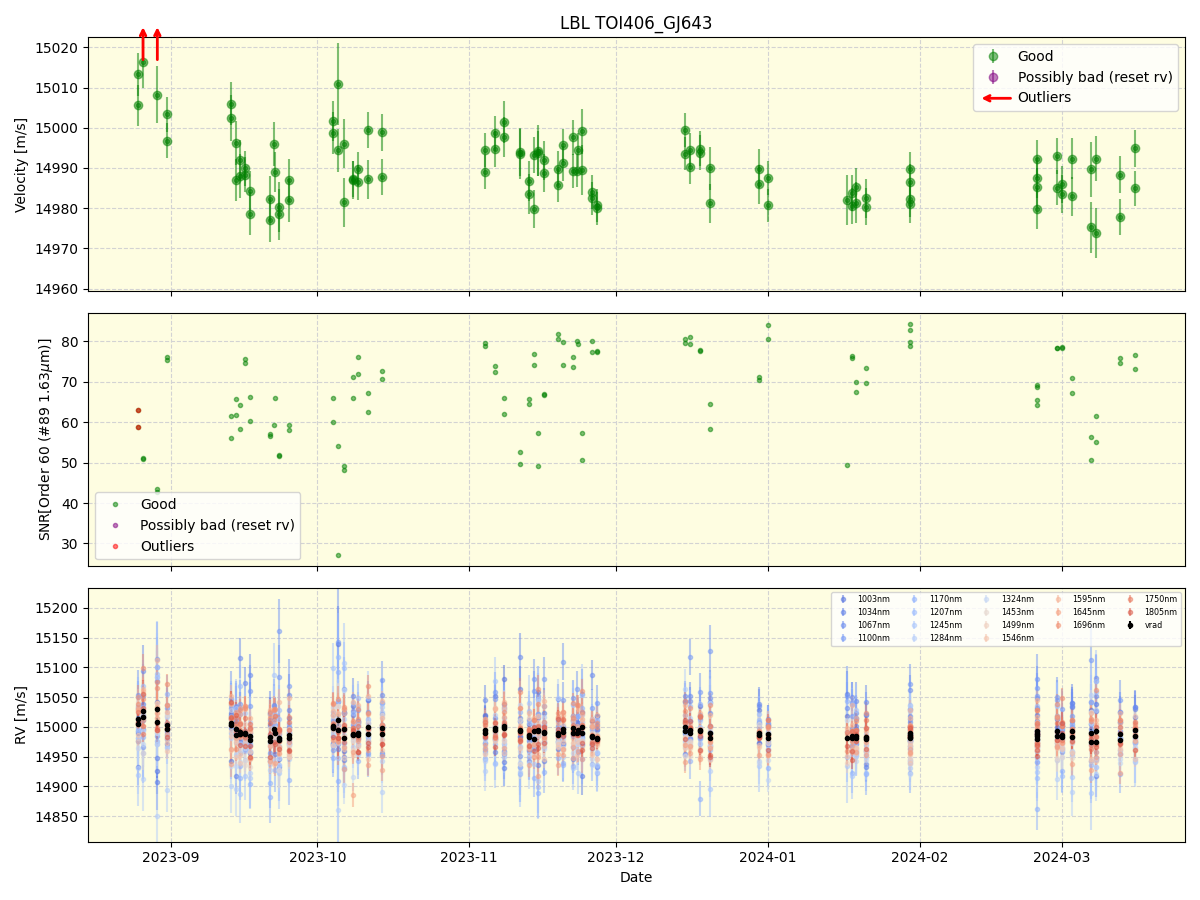Click the 1067nm legend marker
The image size is (1200, 900).
coord(843,625)
